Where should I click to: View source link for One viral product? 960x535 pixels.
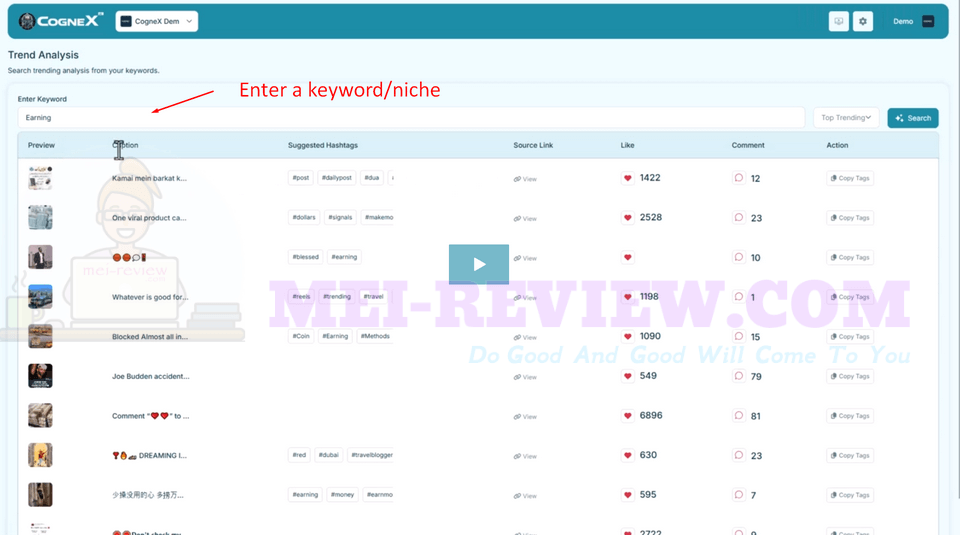525,219
